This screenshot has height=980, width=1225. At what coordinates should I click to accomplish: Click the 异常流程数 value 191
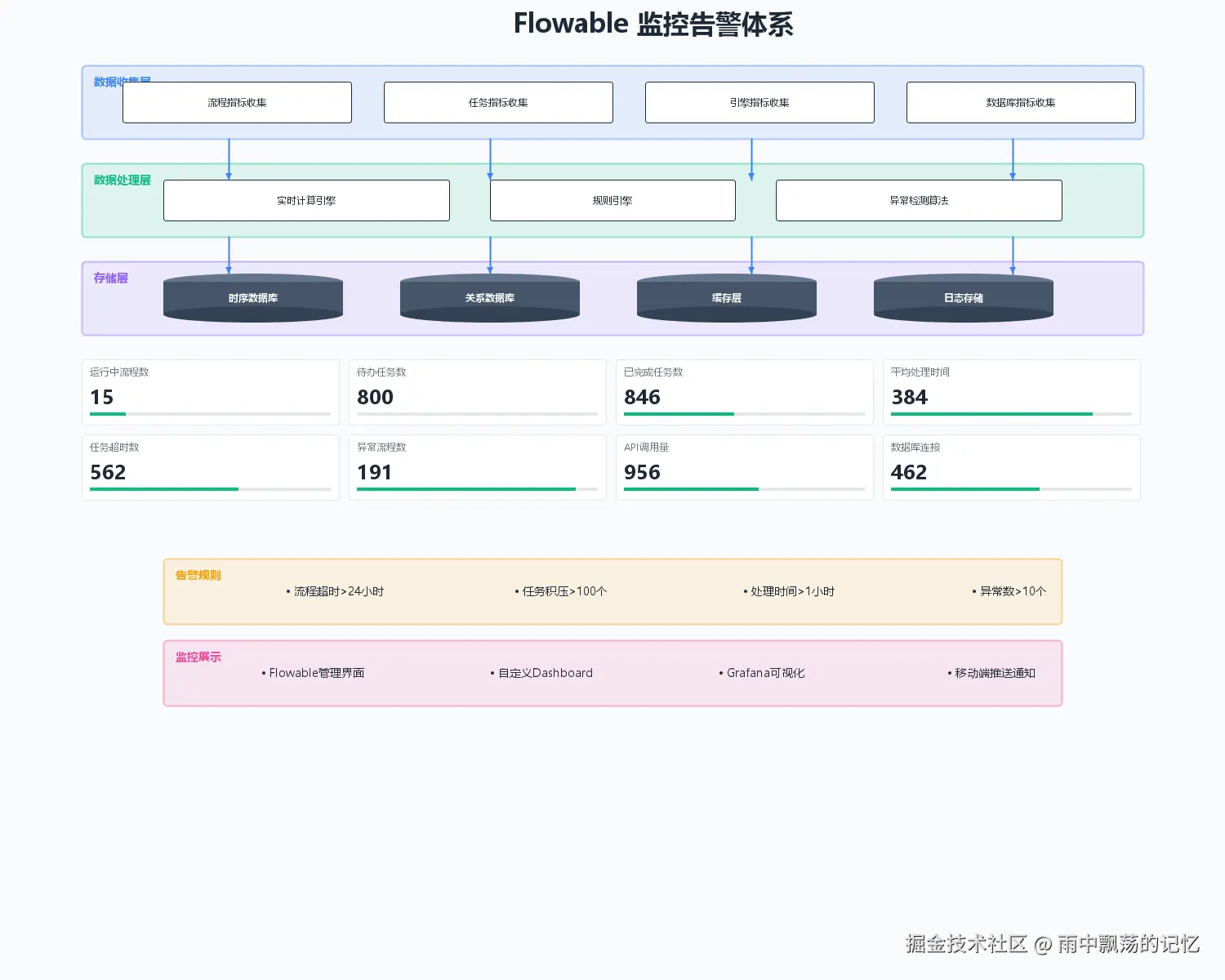[x=374, y=472]
